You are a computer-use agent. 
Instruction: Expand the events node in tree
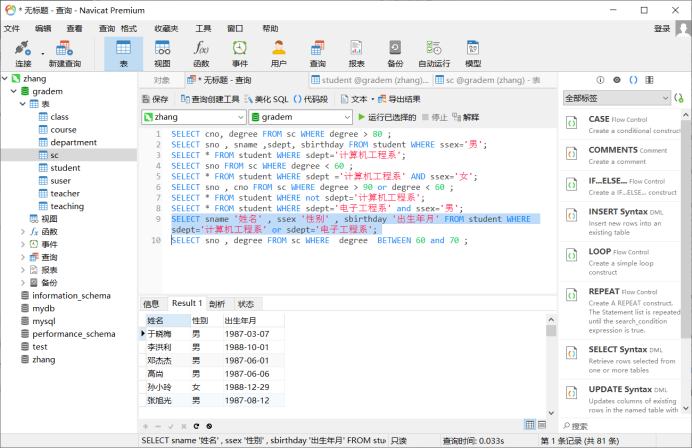[x=23, y=244]
